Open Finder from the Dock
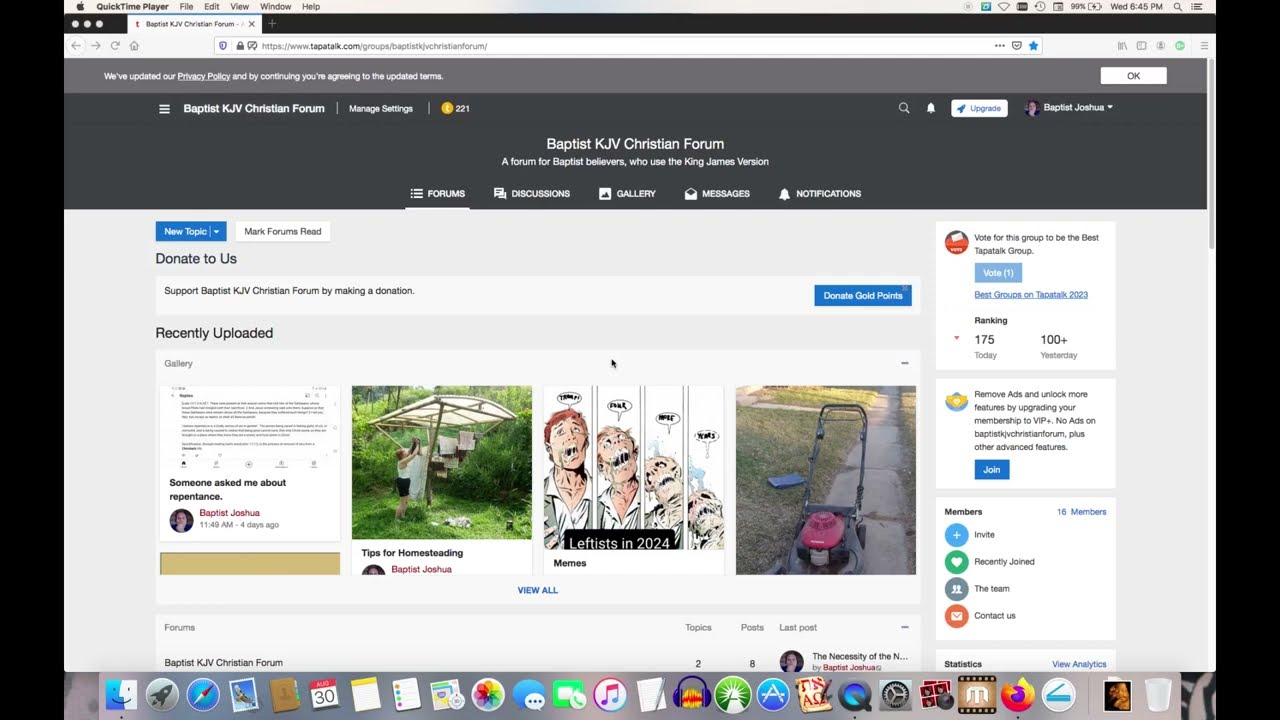Viewport: 1280px width, 720px height. [121, 695]
